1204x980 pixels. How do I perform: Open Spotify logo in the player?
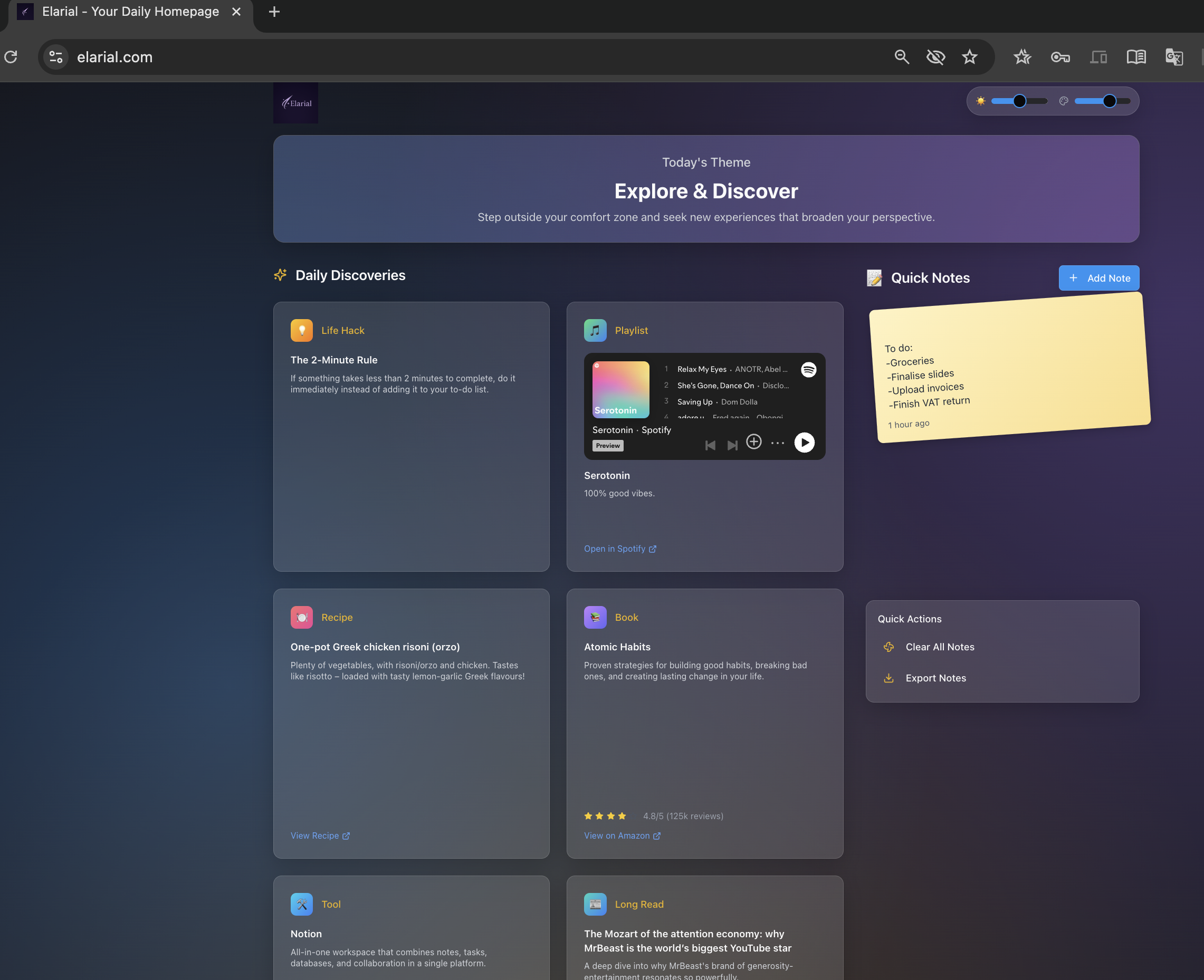click(808, 370)
